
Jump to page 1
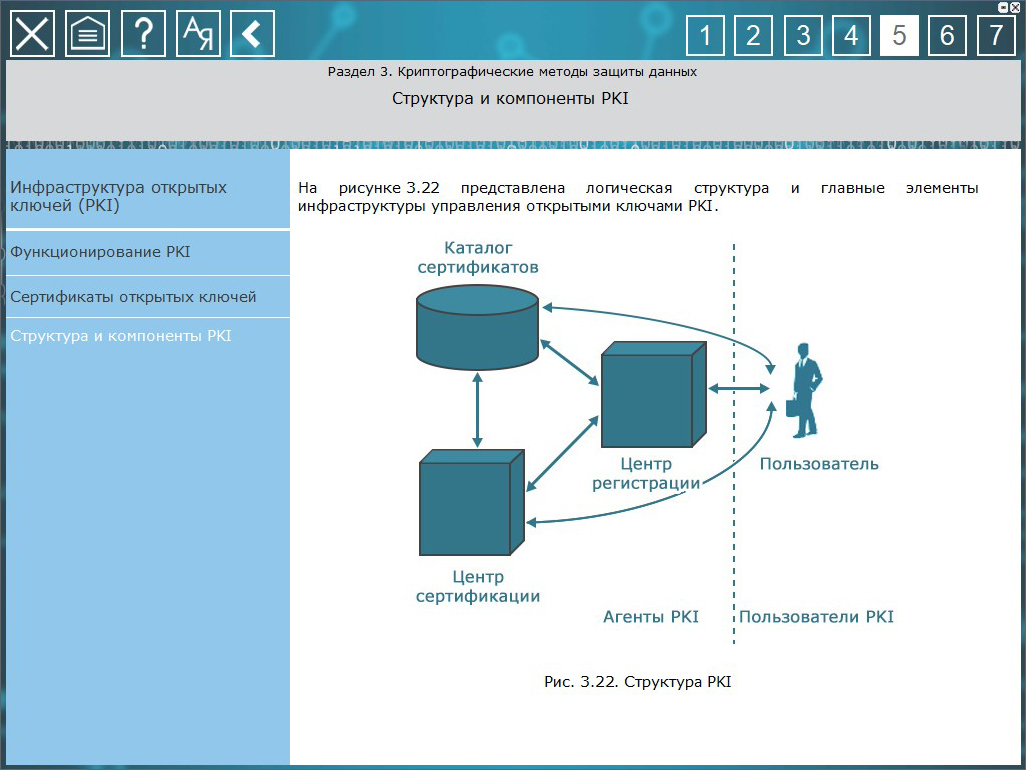[x=706, y=36]
